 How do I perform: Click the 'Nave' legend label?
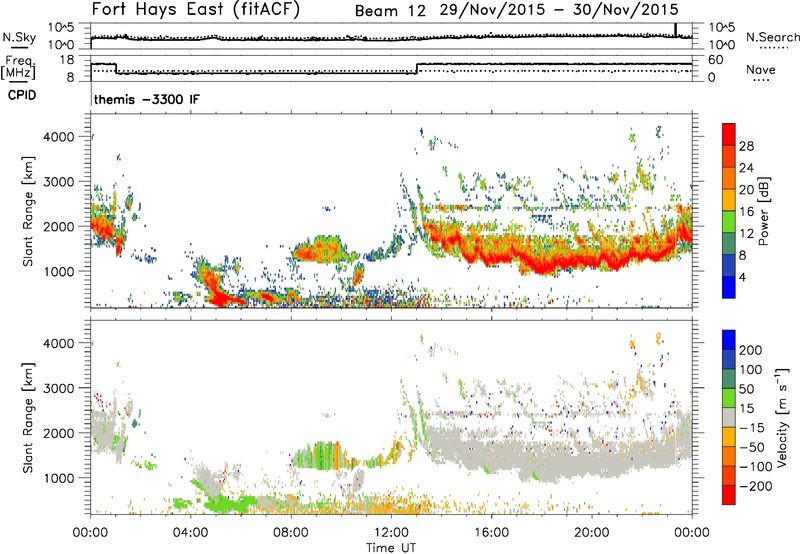point(761,69)
